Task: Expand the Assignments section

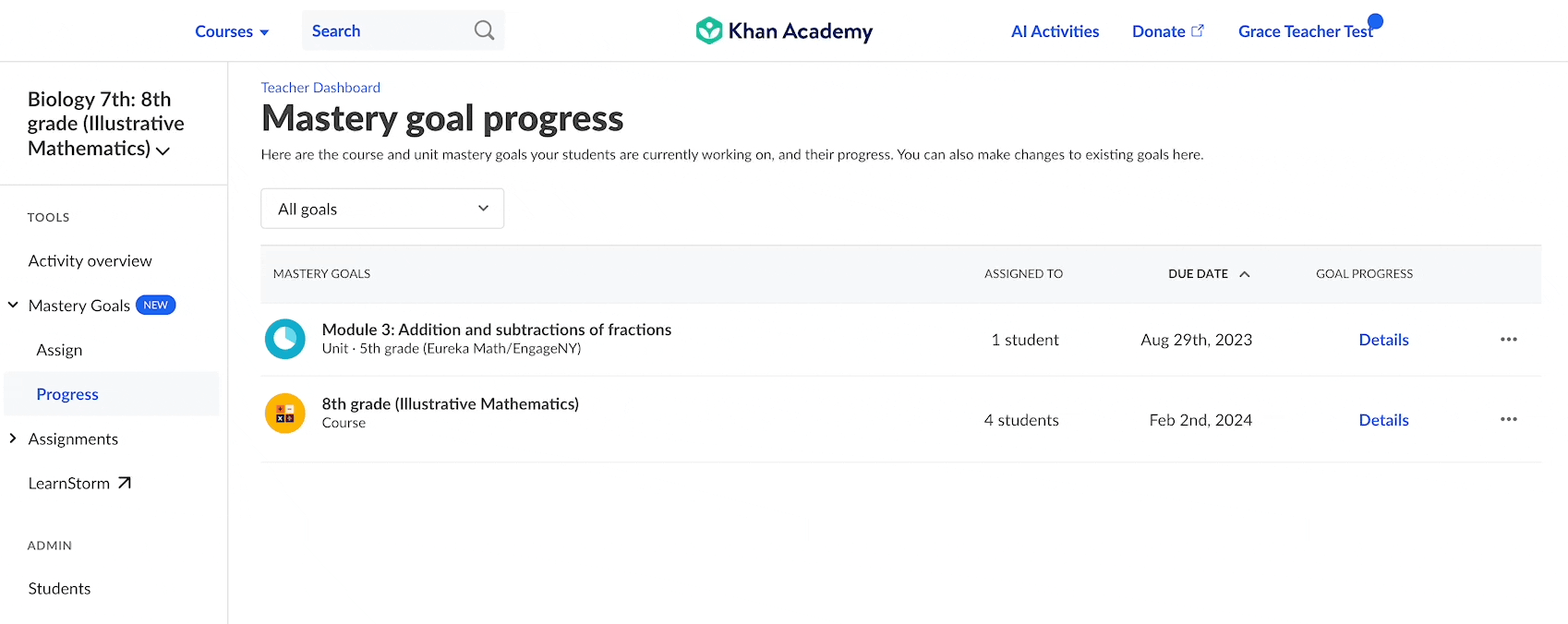Action: pos(12,438)
